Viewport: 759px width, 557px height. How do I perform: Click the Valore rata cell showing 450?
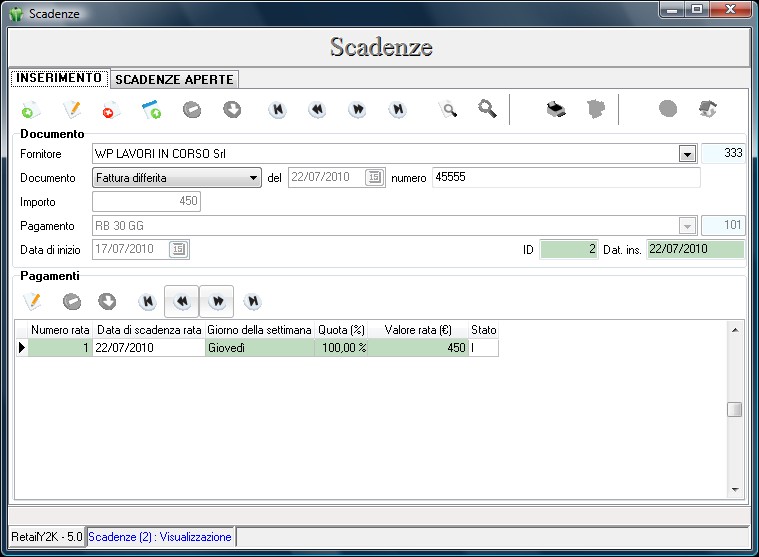(x=418, y=347)
